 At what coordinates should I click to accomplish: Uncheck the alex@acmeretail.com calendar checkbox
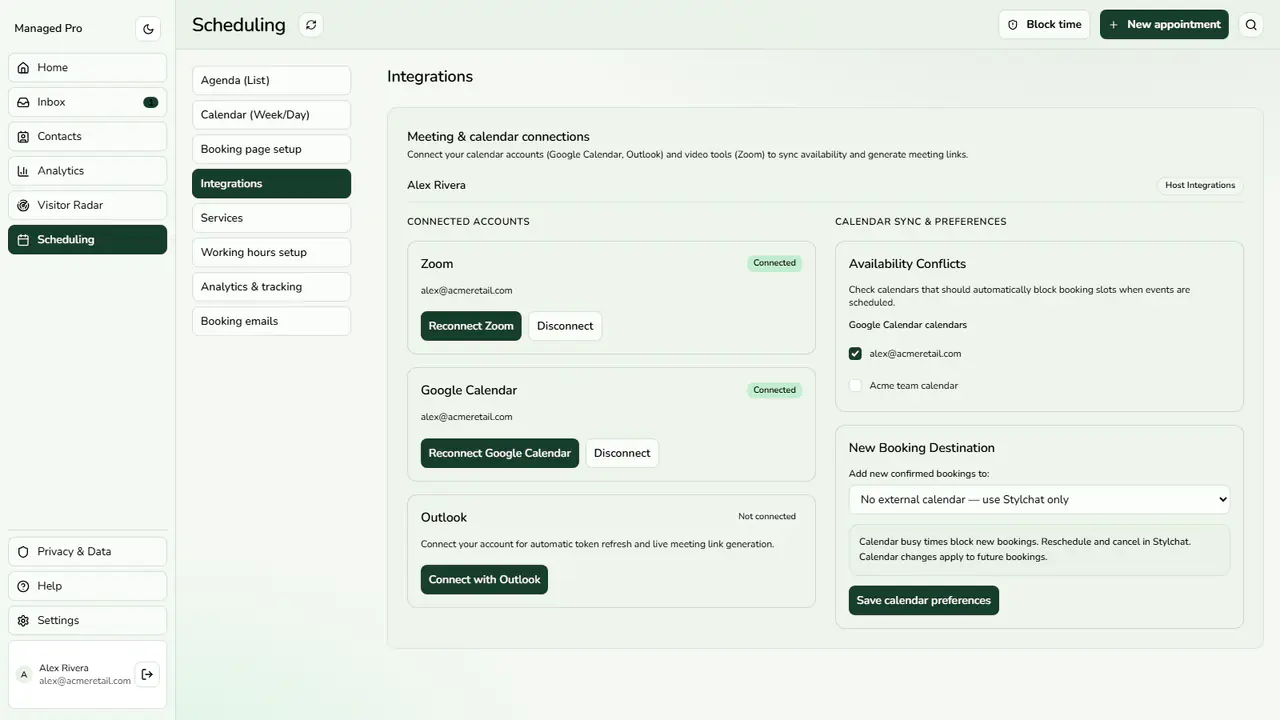(x=855, y=354)
